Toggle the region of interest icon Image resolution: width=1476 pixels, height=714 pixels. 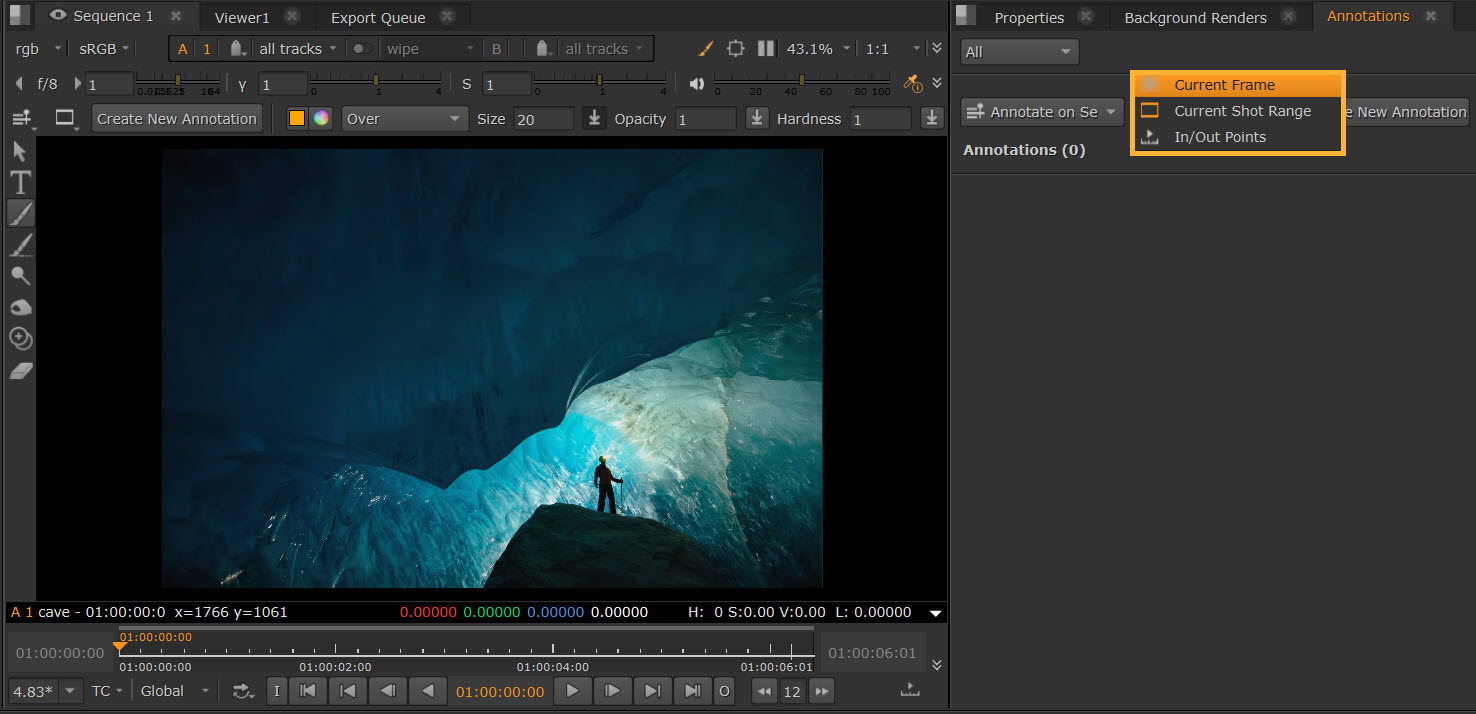point(736,48)
